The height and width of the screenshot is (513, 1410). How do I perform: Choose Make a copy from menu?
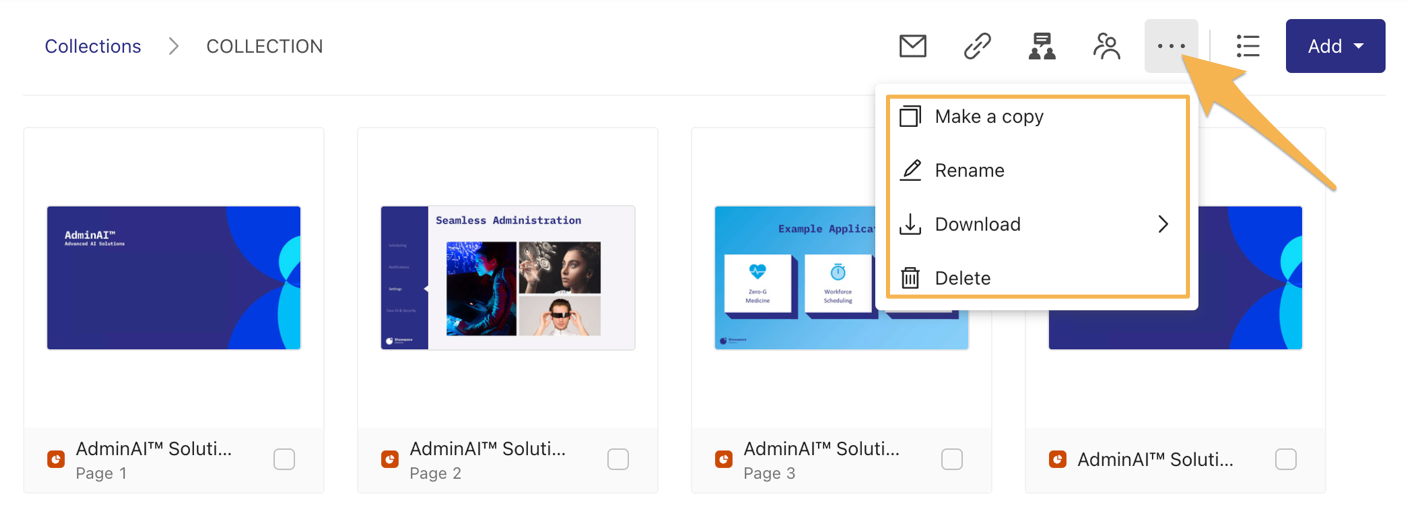coord(1036,116)
